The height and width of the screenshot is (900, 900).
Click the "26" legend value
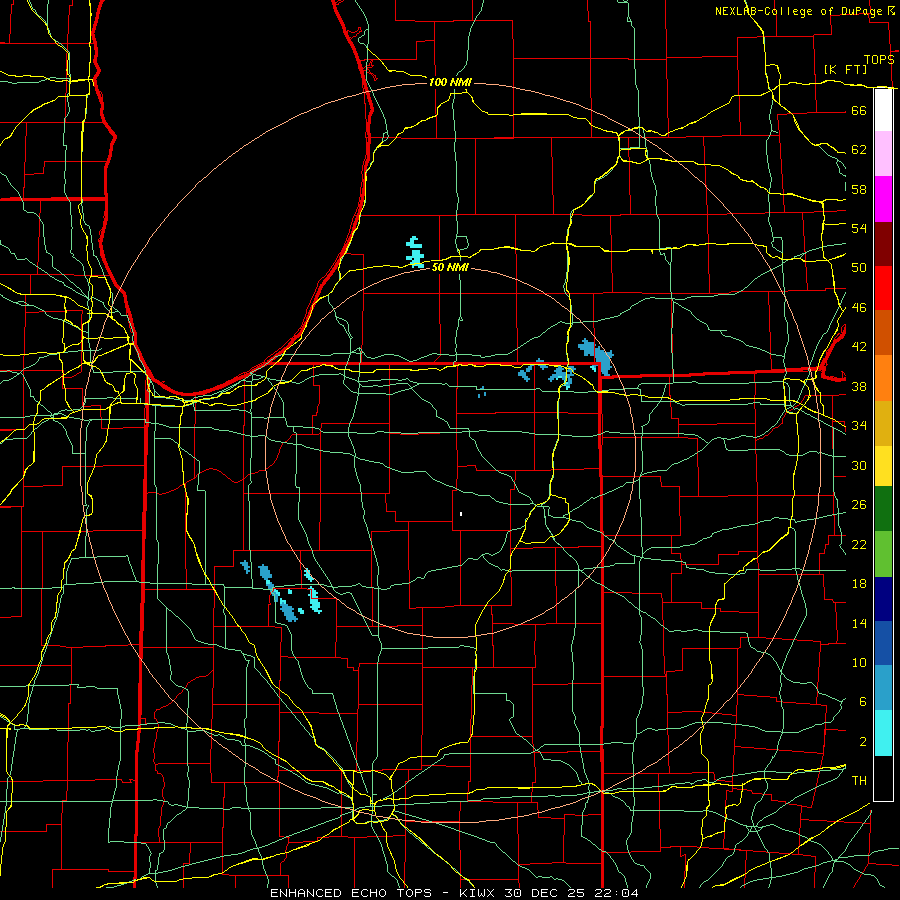click(859, 505)
